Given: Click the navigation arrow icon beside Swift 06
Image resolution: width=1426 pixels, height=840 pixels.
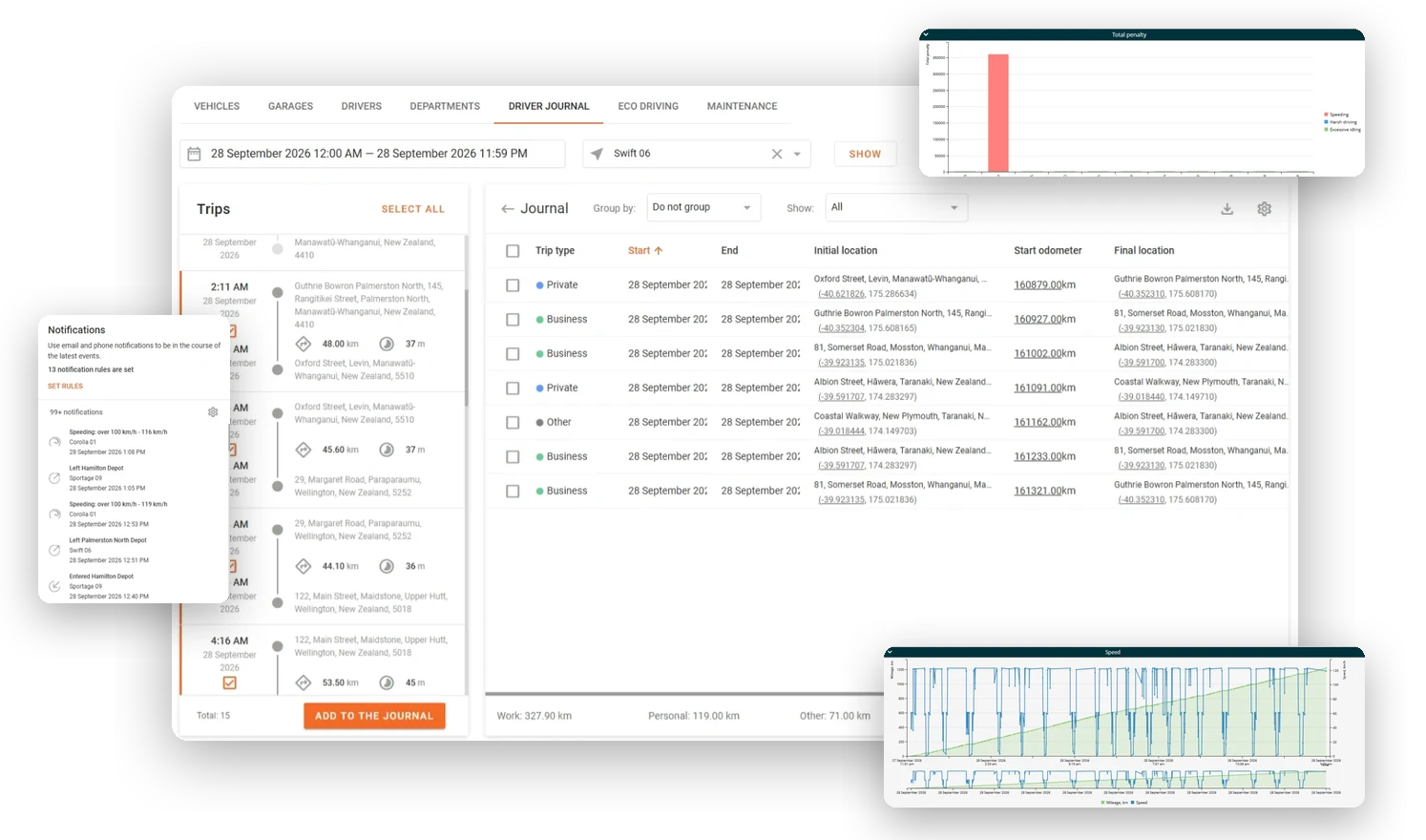Looking at the screenshot, I should tap(597, 154).
